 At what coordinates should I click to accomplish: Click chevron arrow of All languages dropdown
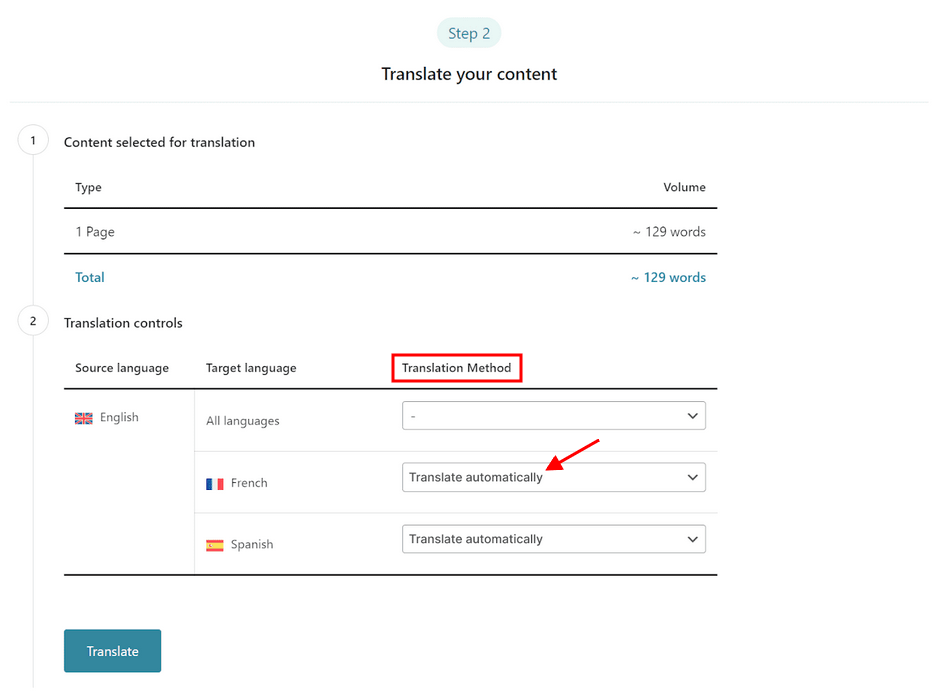click(x=692, y=416)
